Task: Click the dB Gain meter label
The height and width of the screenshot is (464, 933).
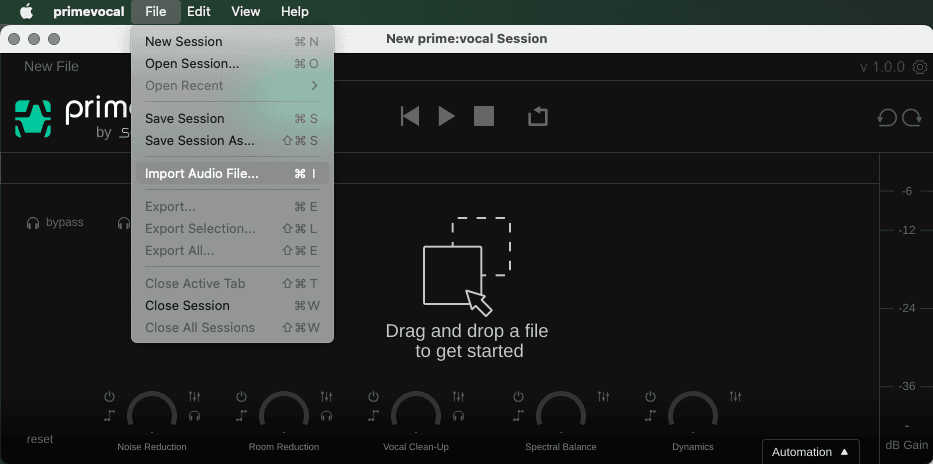Action: click(906, 445)
